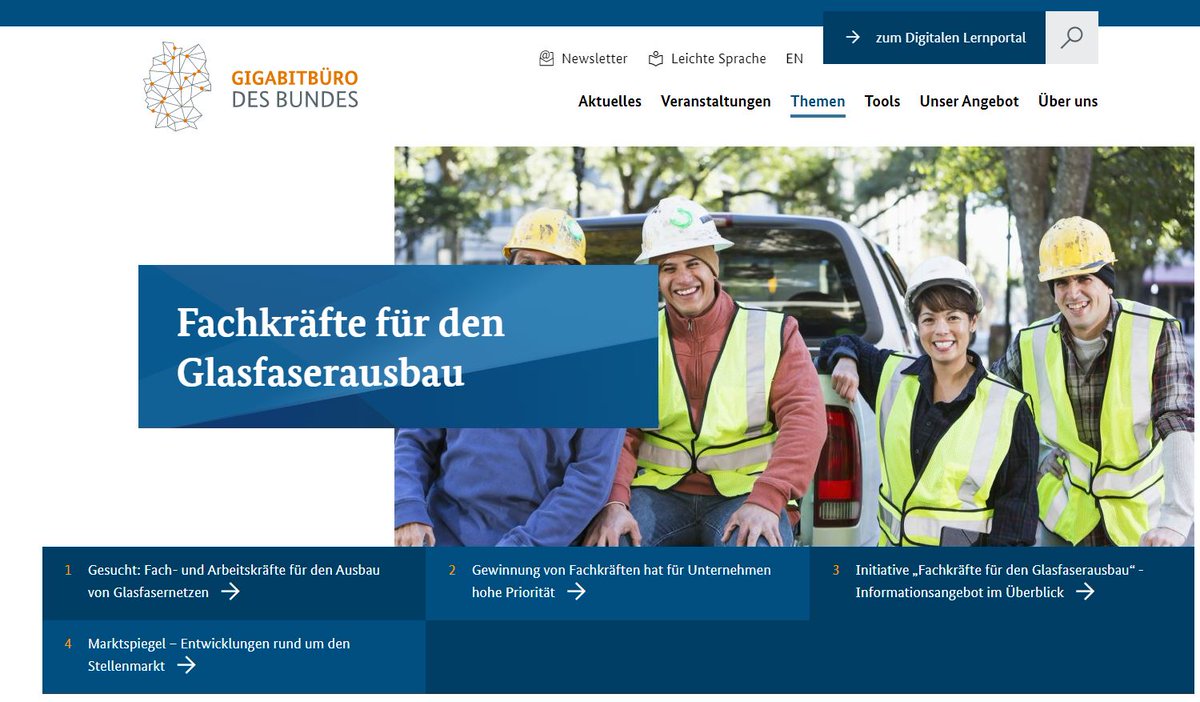
Task: Select the Themen menu item
Action: (818, 101)
